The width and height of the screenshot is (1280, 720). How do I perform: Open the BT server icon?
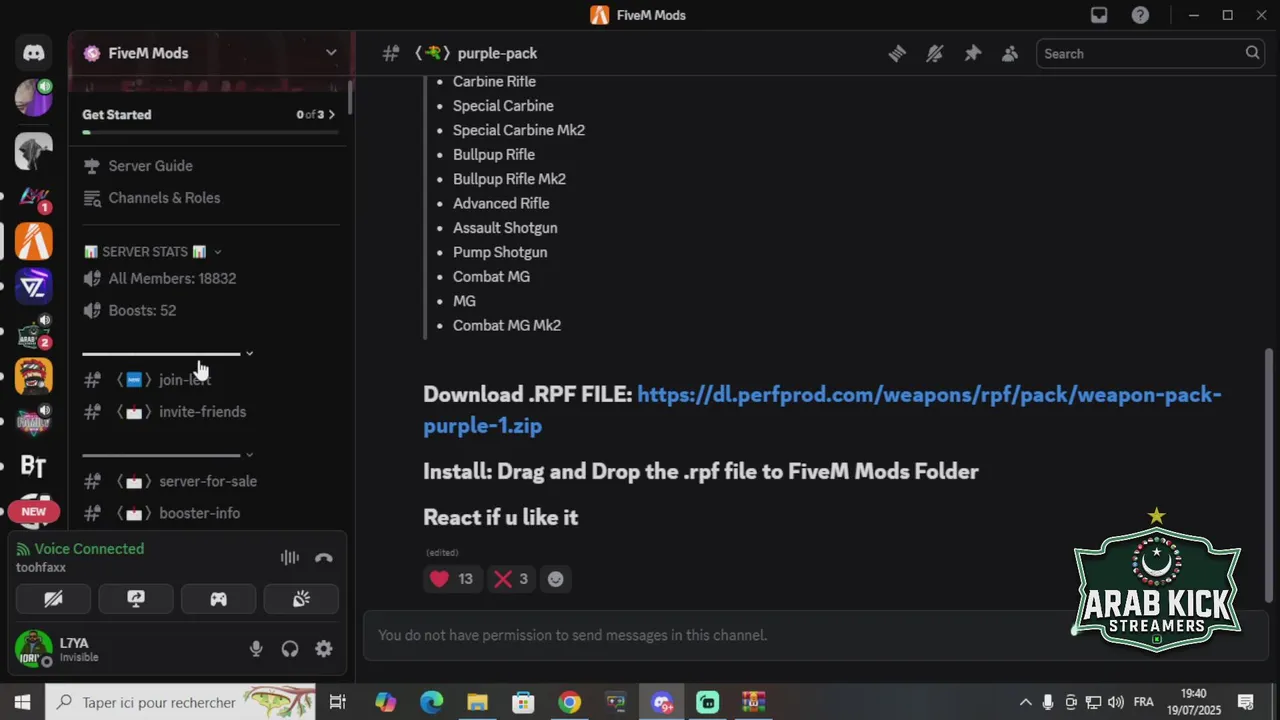(34, 466)
